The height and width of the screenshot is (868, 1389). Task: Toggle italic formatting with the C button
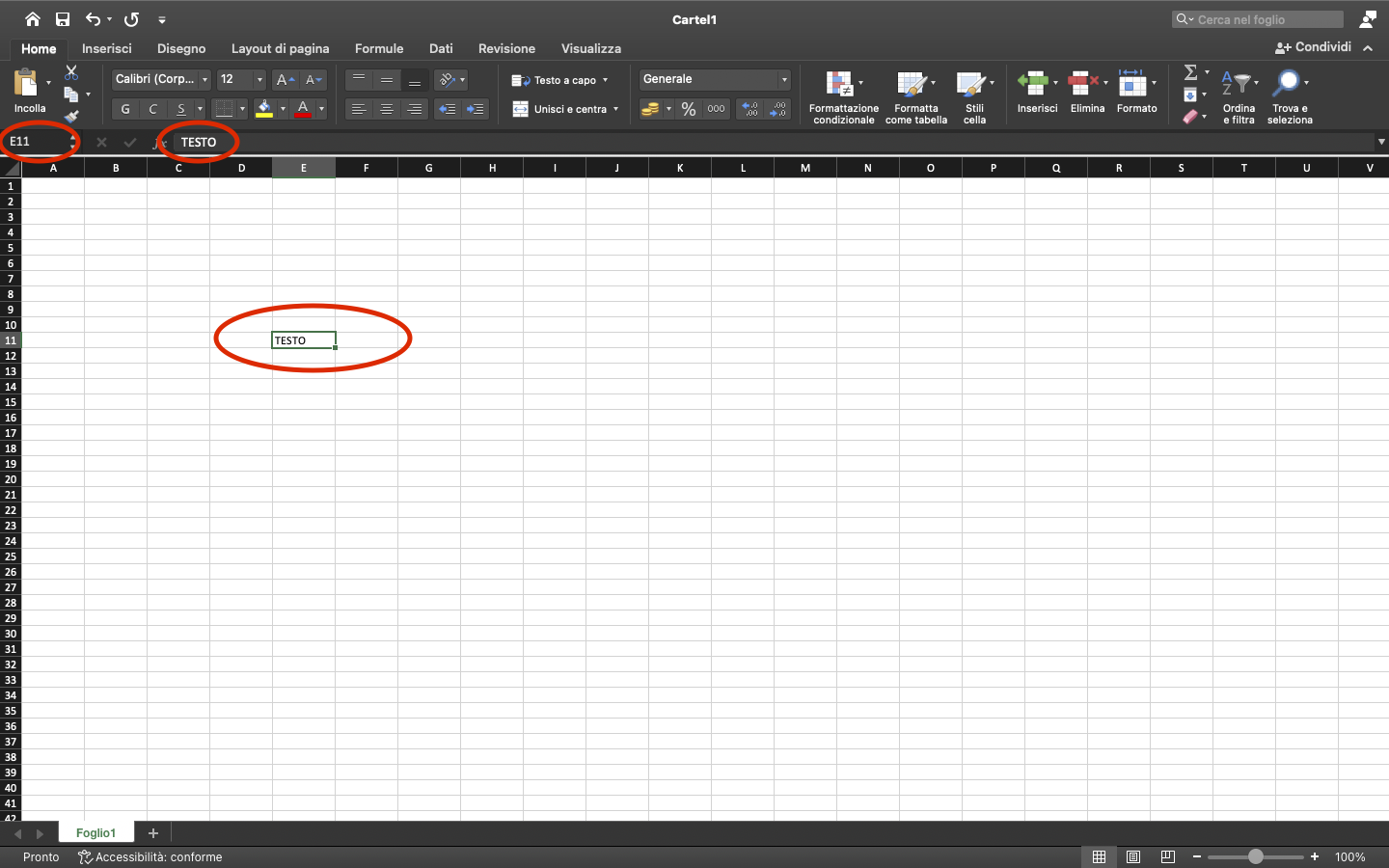tap(152, 109)
